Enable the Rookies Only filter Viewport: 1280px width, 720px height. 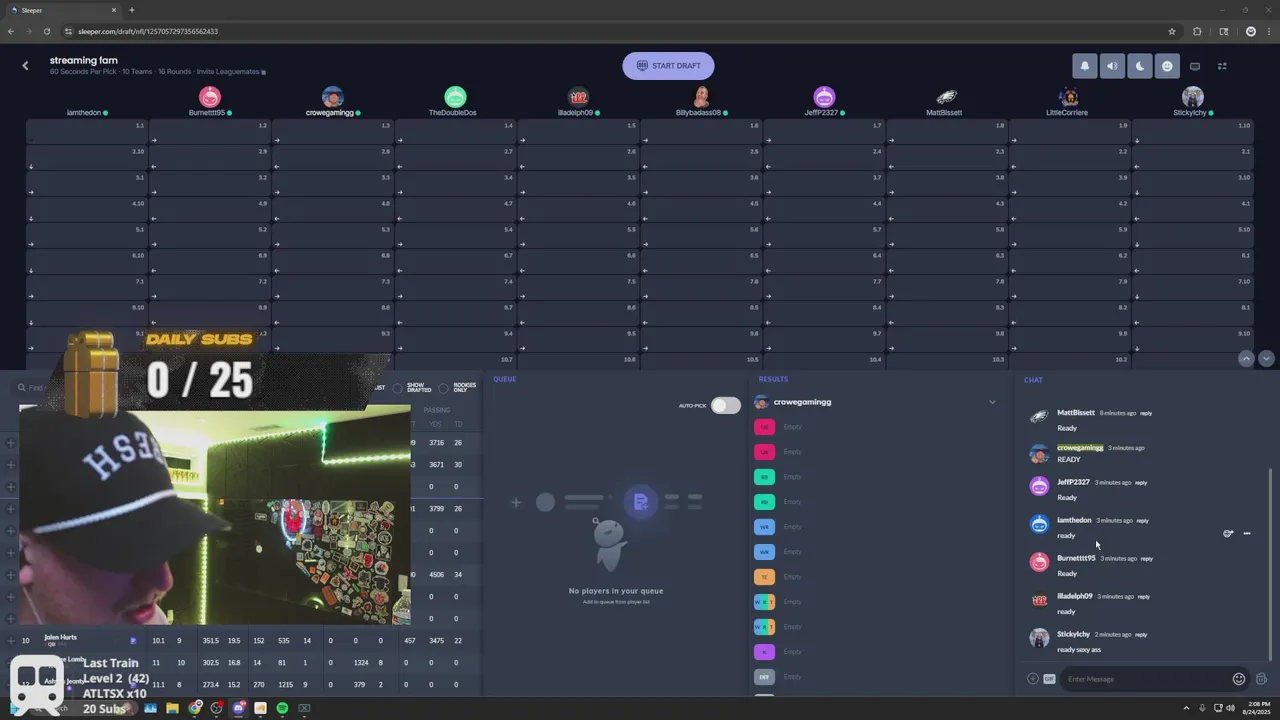443,388
